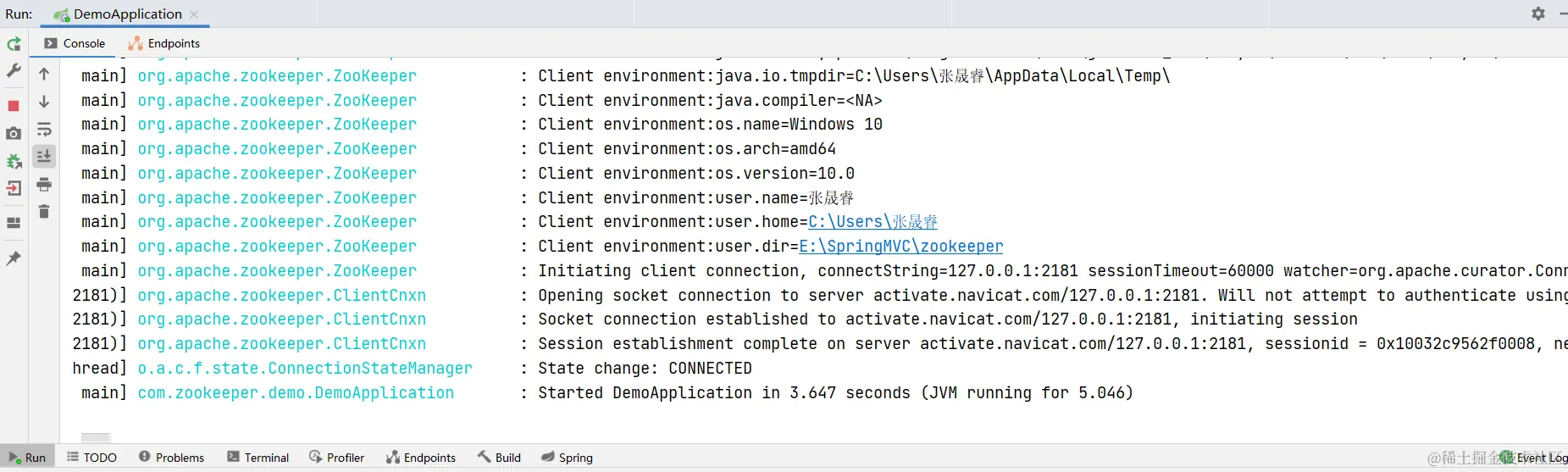
Task: Open the Problems tool window
Action: click(172, 458)
